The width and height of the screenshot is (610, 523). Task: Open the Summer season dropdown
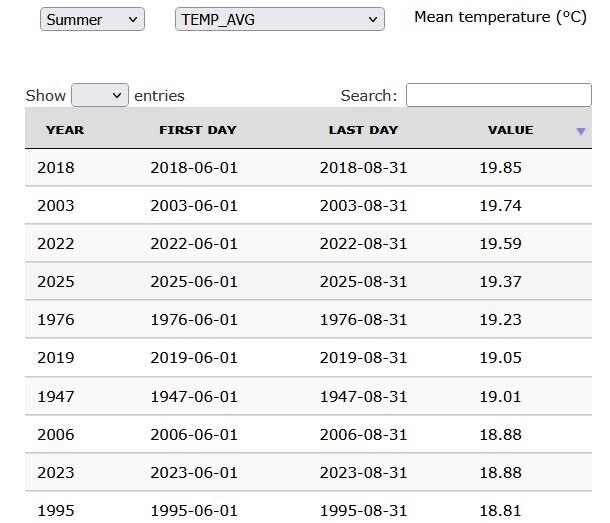92,19
